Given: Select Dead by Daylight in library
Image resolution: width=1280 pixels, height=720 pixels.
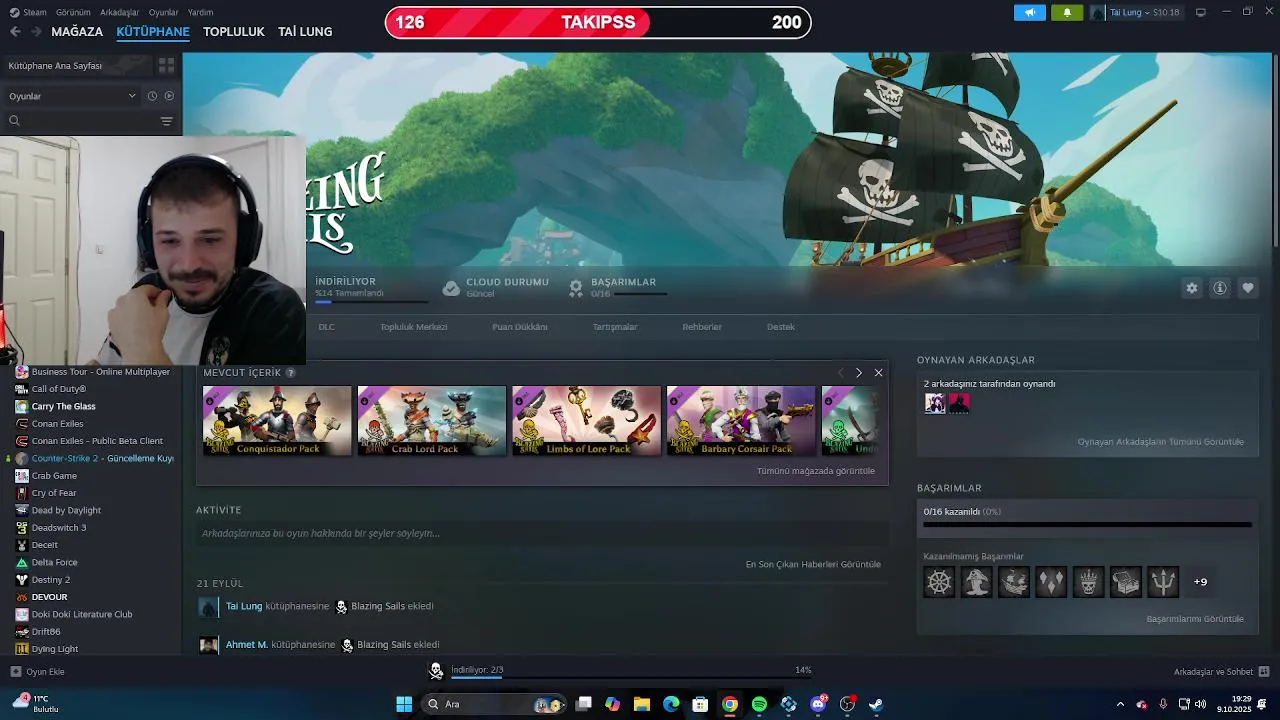Looking at the screenshot, I should 66,511.
